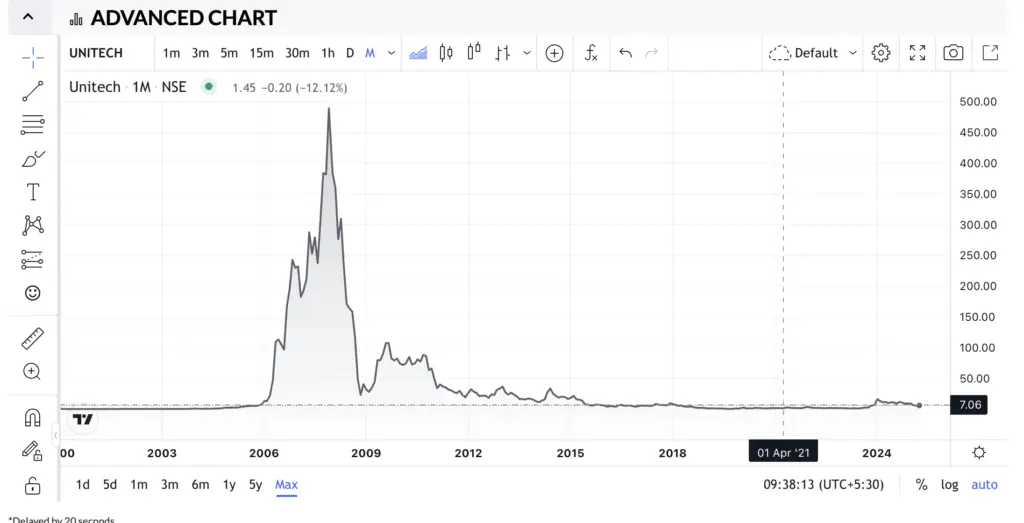Open chart settings gear icon
This screenshot has height=523, width=1024.
[881, 53]
